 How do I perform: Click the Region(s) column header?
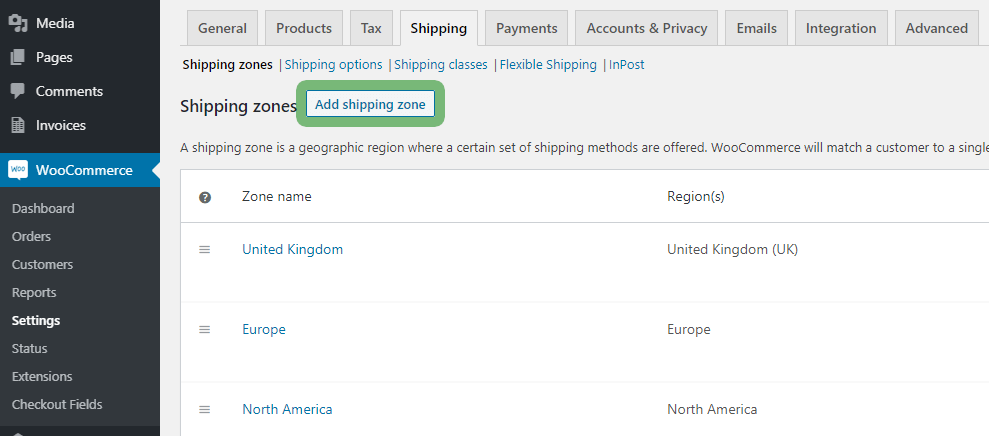[696, 196]
